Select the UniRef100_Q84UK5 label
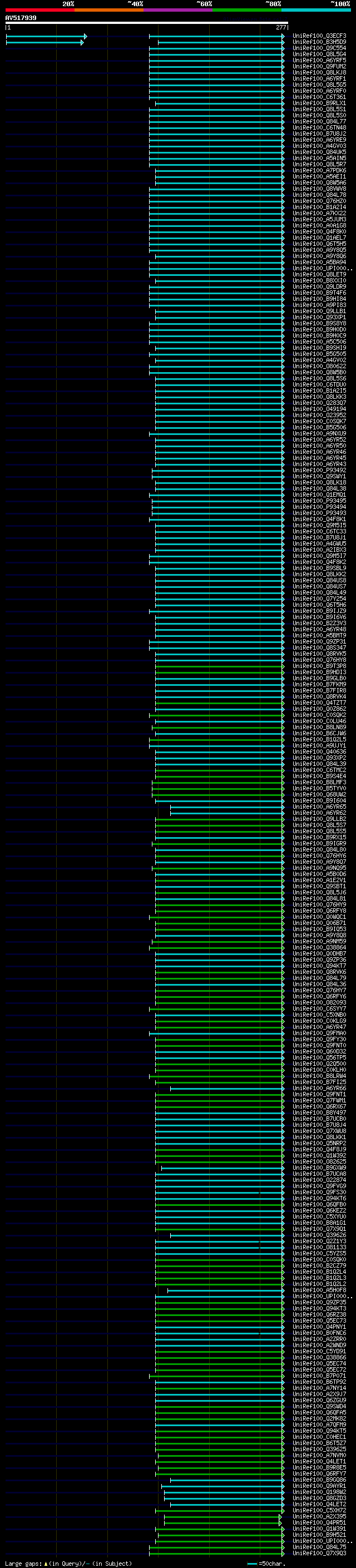This screenshot has width=356, height=1568. [x=319, y=152]
